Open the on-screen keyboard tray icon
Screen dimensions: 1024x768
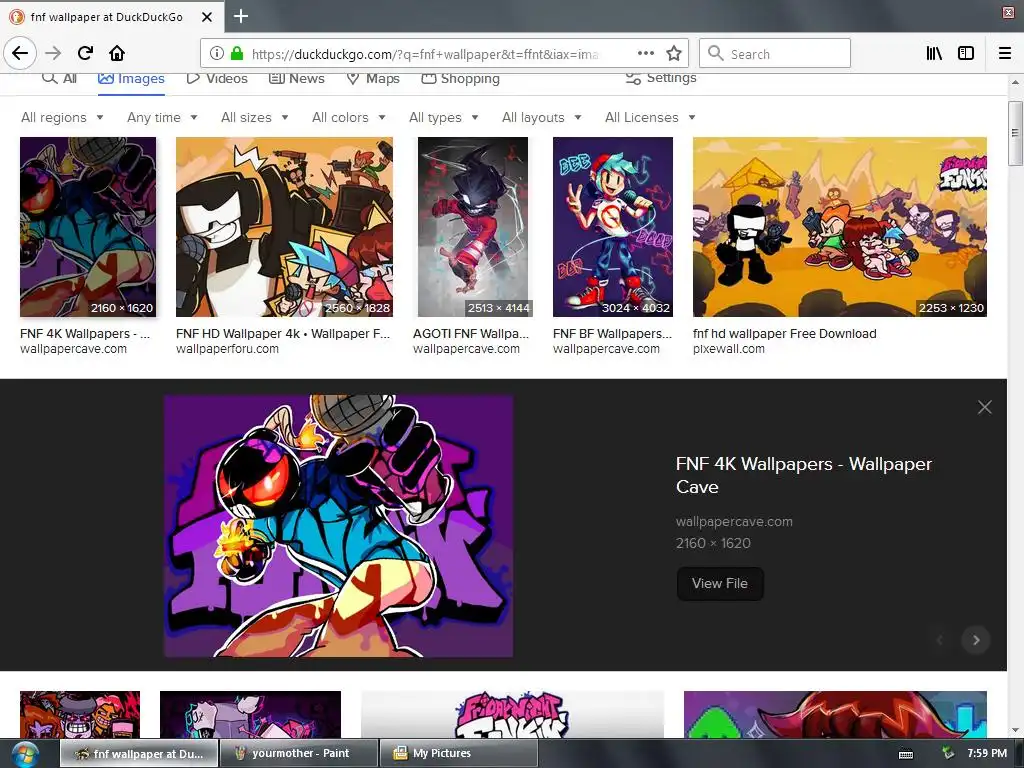point(906,754)
